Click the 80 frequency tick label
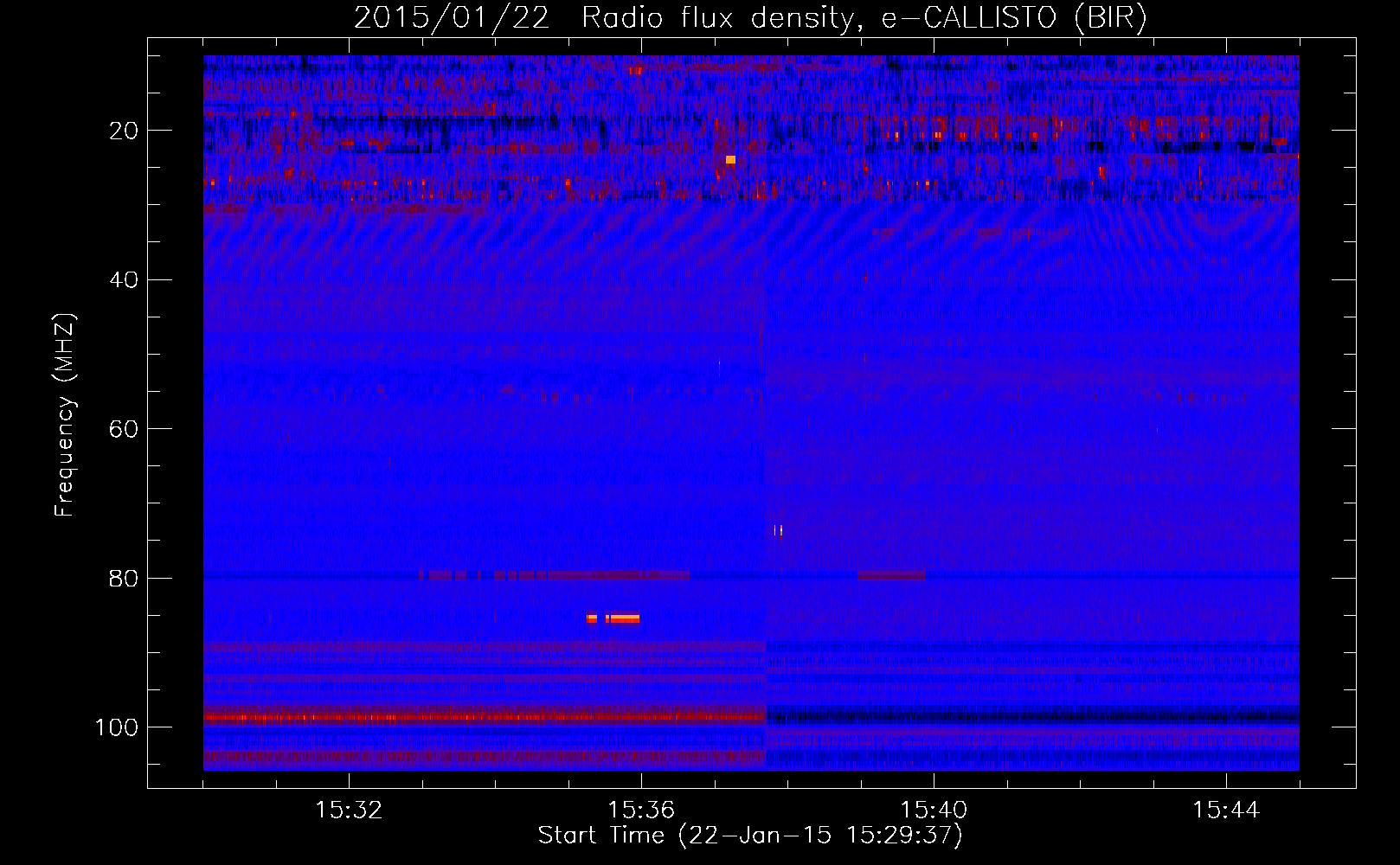Screen dimensions: 1400x865 pyautogui.click(x=125, y=579)
